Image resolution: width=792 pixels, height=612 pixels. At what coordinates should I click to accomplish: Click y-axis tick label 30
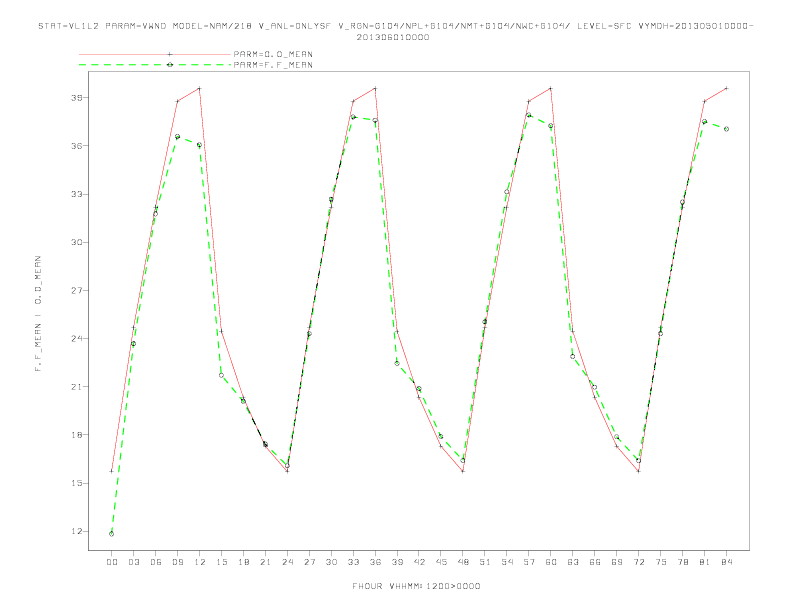pyautogui.click(x=77, y=242)
